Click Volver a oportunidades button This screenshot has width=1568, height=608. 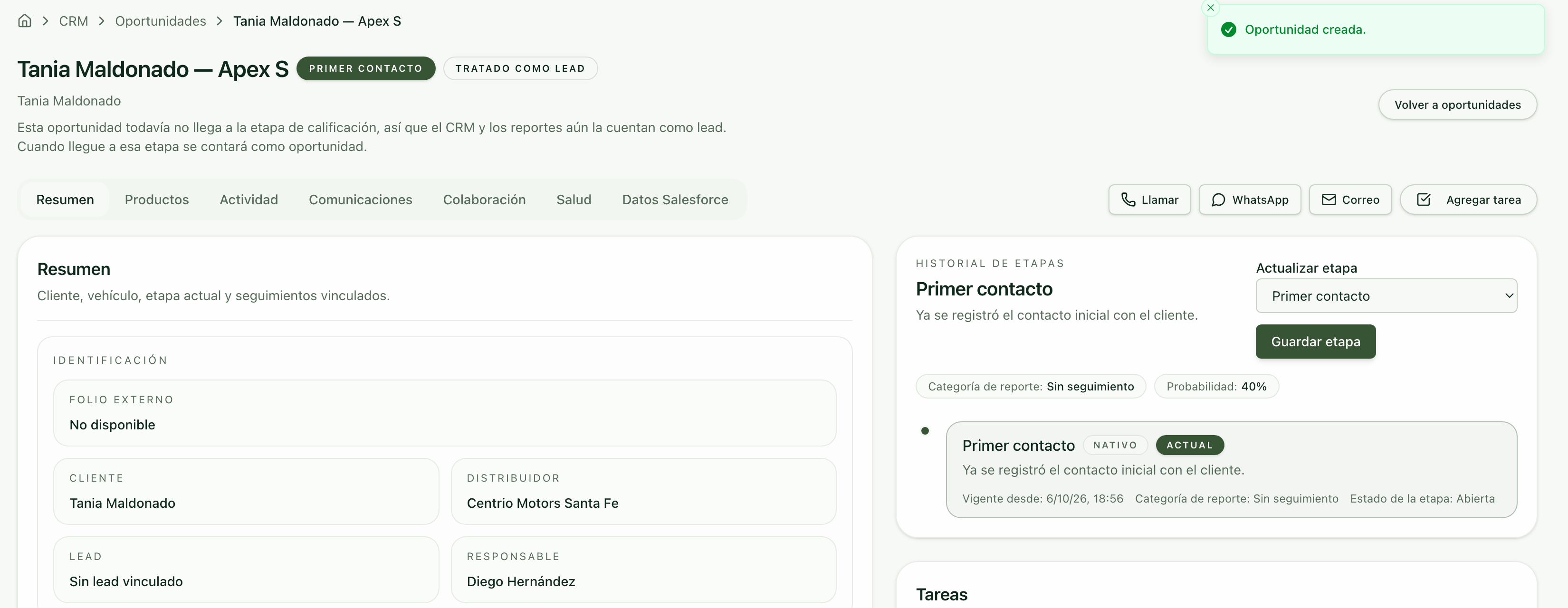tap(1457, 104)
